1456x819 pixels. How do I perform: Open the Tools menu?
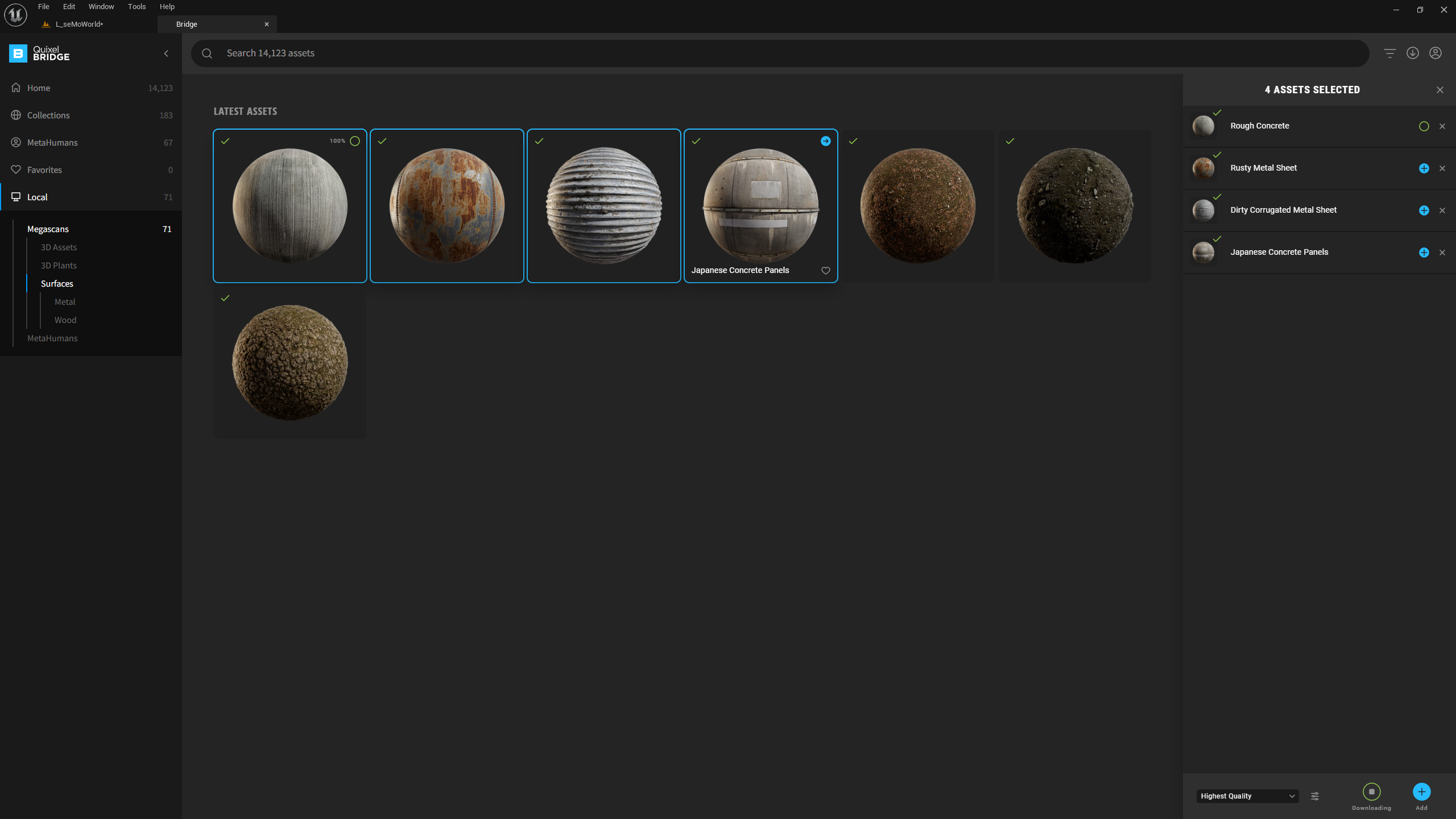click(136, 7)
